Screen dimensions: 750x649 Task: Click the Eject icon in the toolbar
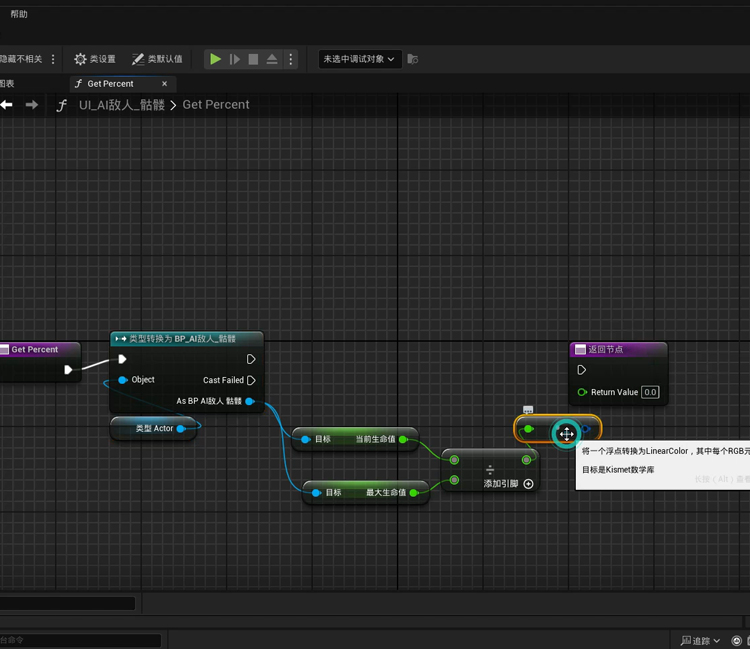[272, 60]
